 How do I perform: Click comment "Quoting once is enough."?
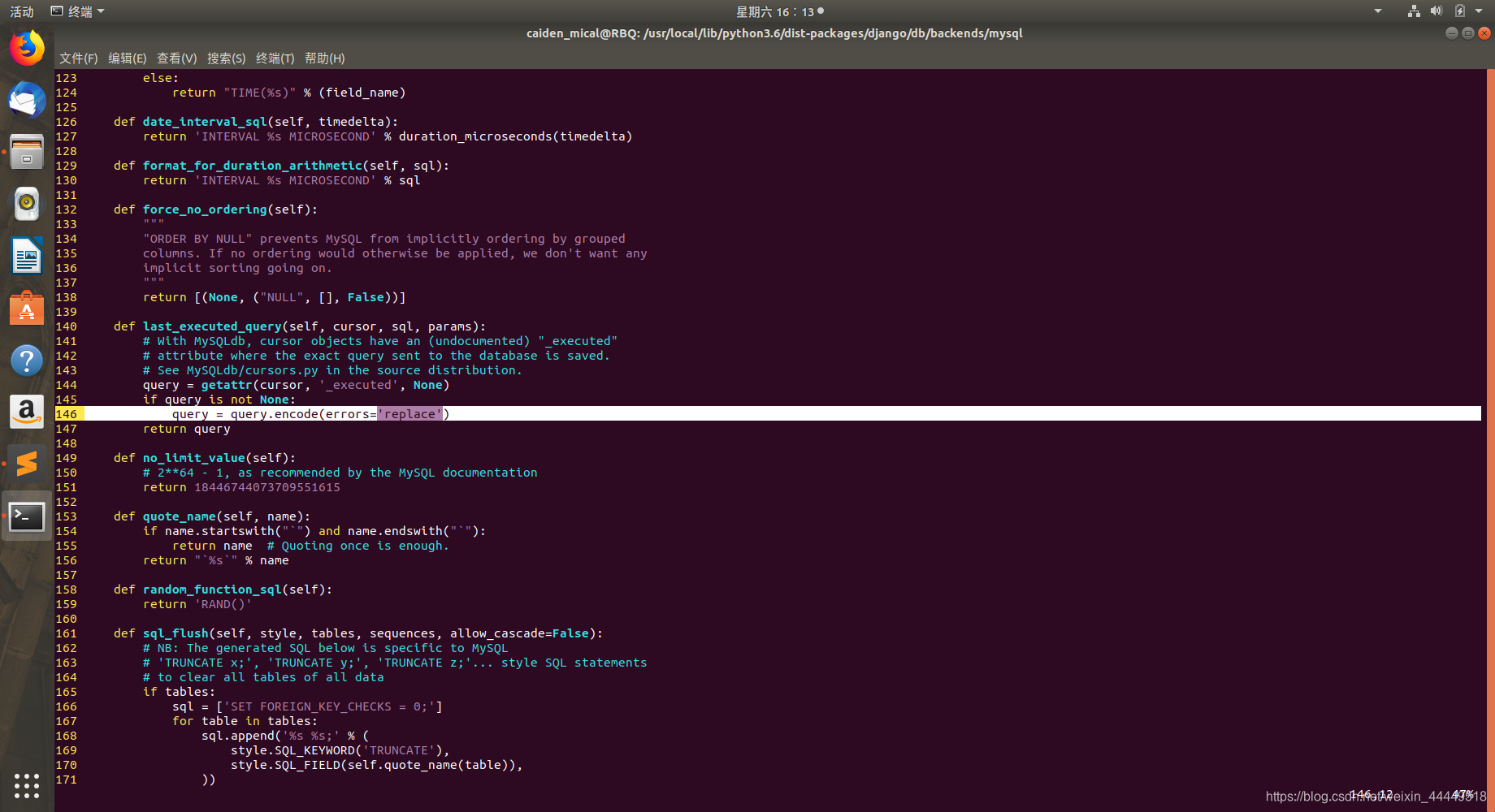tap(357, 546)
